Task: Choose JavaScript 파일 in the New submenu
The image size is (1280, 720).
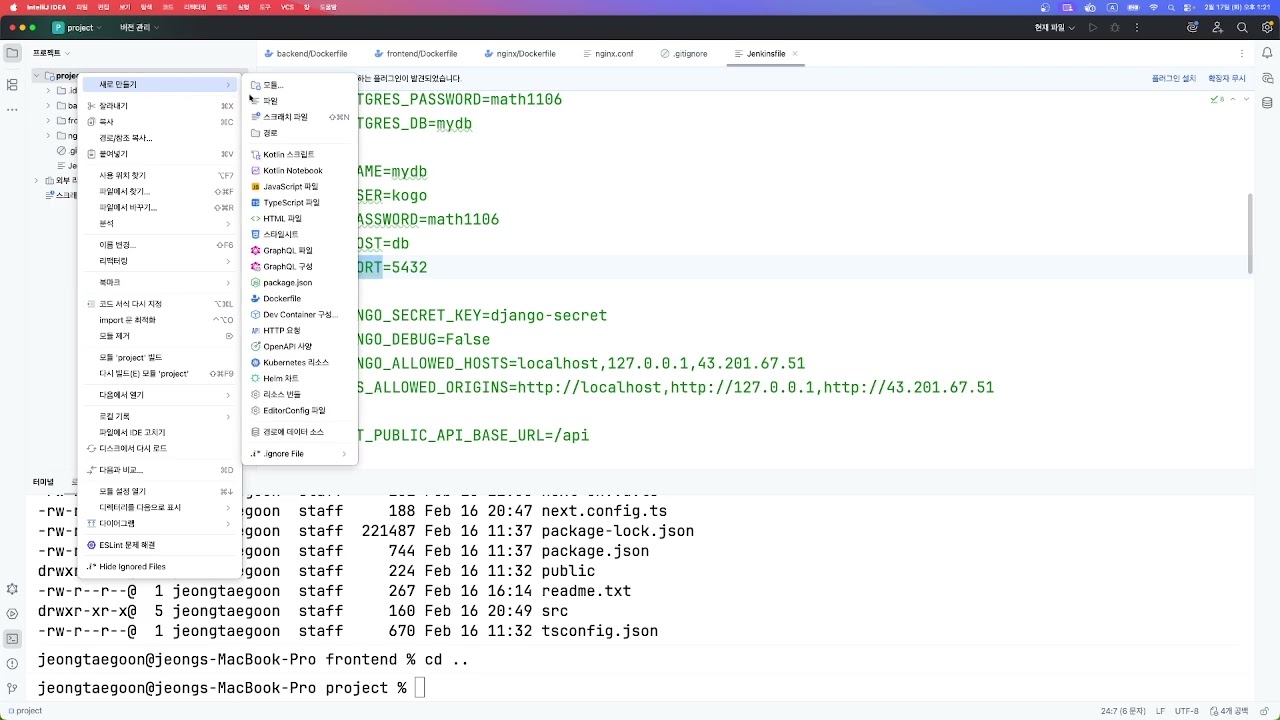Action: click(300, 186)
